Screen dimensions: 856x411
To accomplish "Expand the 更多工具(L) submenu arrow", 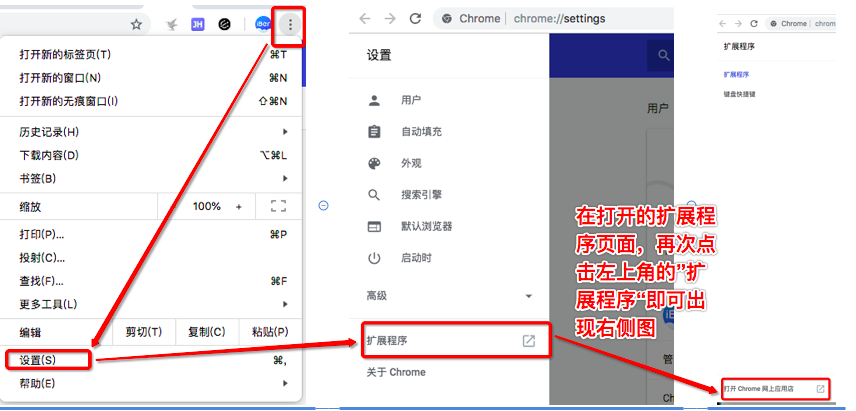I will pyautogui.click(x=285, y=304).
